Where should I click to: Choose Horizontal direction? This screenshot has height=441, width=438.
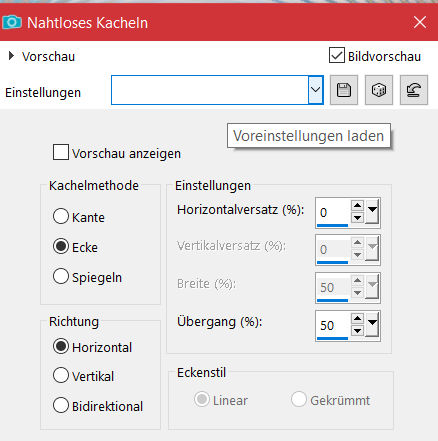coord(61,346)
